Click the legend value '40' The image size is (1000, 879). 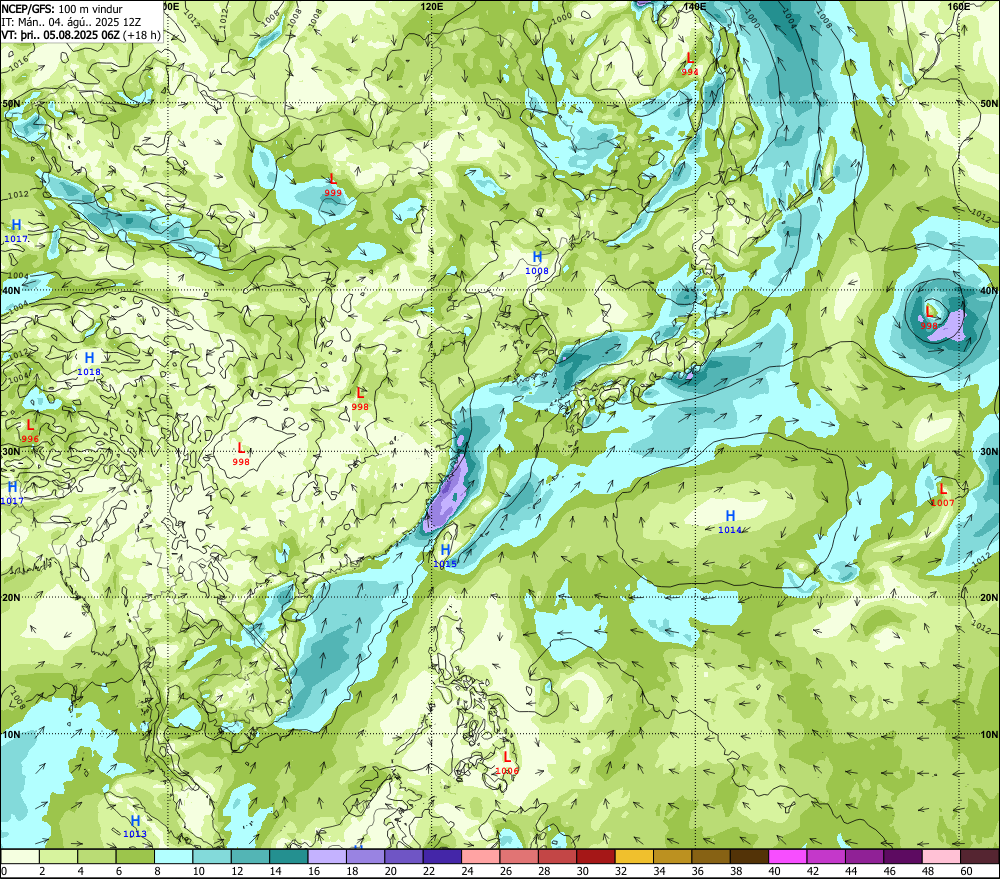(x=774, y=871)
